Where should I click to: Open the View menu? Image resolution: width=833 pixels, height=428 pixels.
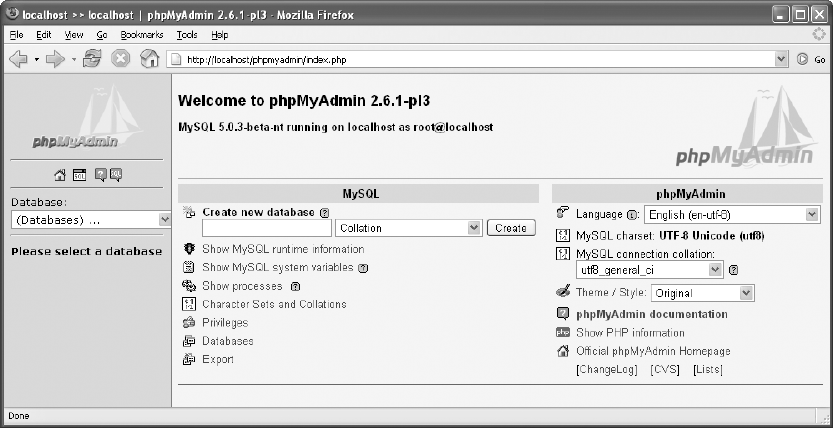74,35
